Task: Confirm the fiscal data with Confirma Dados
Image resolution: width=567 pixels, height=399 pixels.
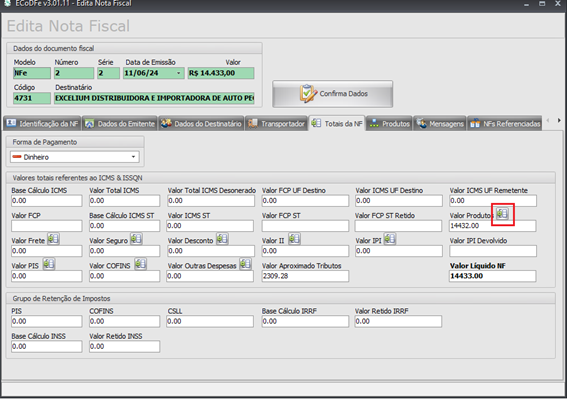Action: click(332, 94)
